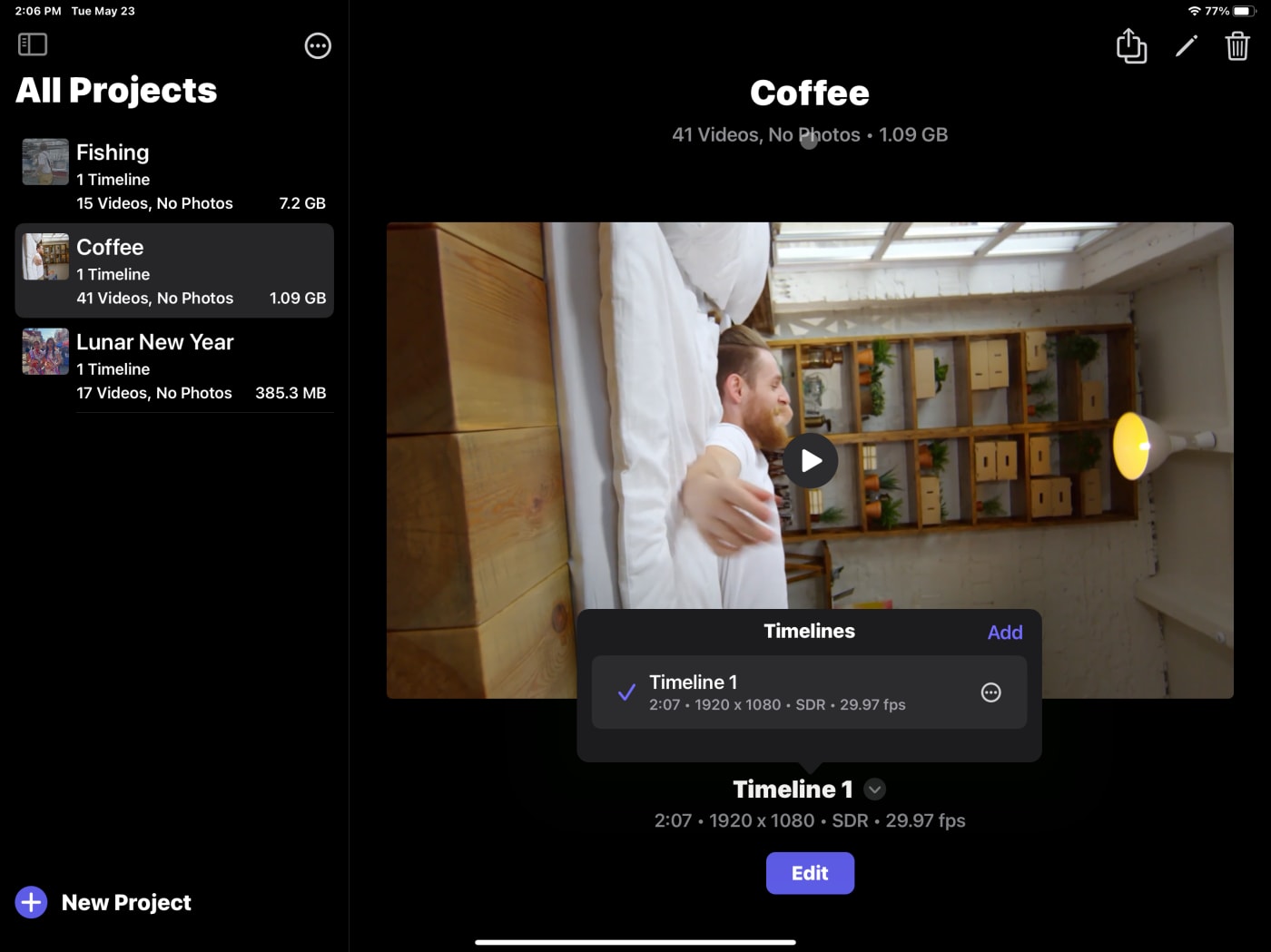The height and width of the screenshot is (952, 1271).
Task: Play the Coffee preview video
Action: point(810,461)
